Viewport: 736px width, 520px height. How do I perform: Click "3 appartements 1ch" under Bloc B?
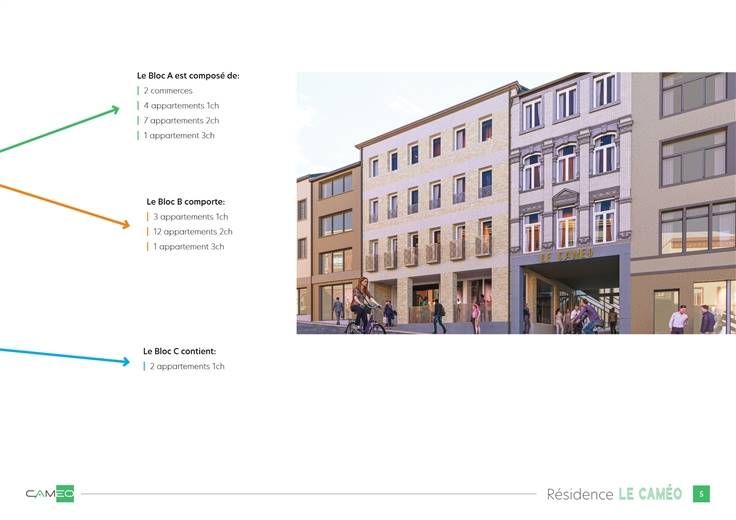(190, 216)
